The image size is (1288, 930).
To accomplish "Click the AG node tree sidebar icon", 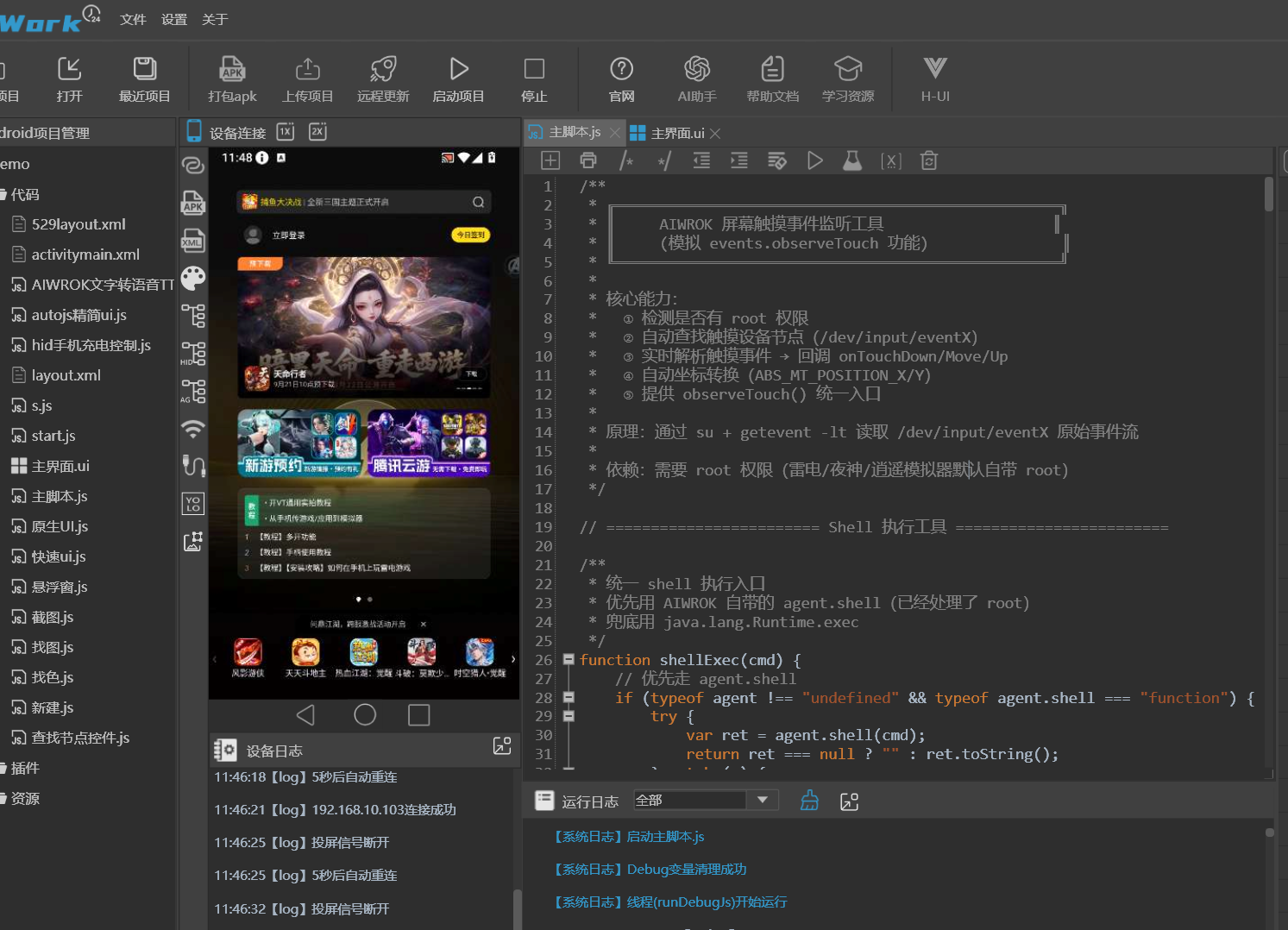I will tap(193, 392).
